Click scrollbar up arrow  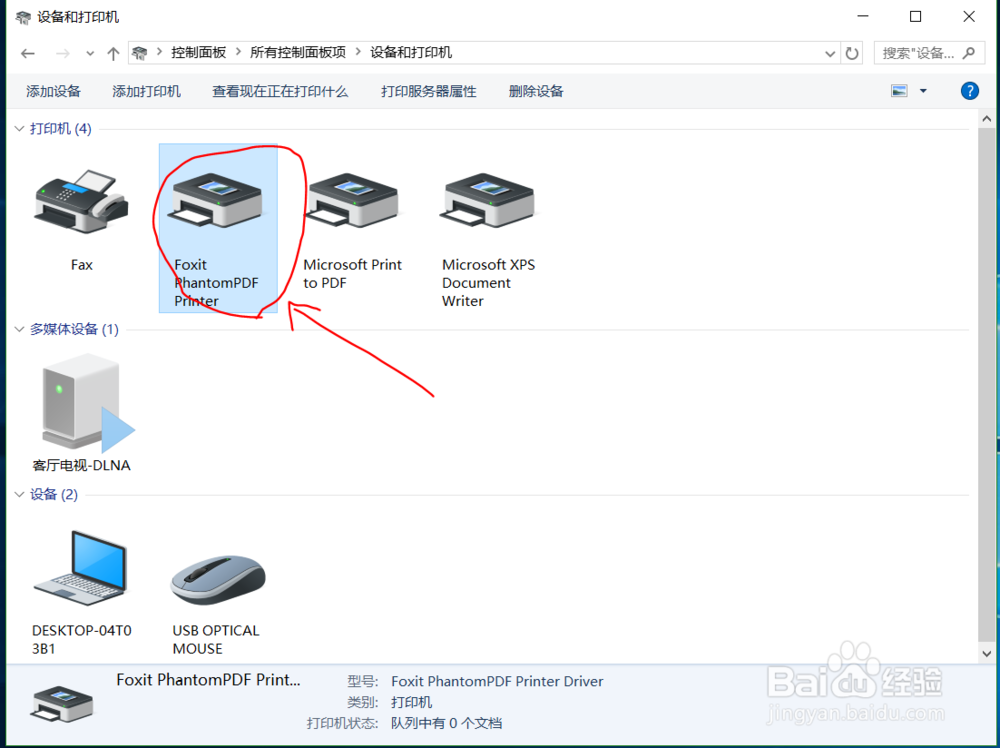(987, 119)
